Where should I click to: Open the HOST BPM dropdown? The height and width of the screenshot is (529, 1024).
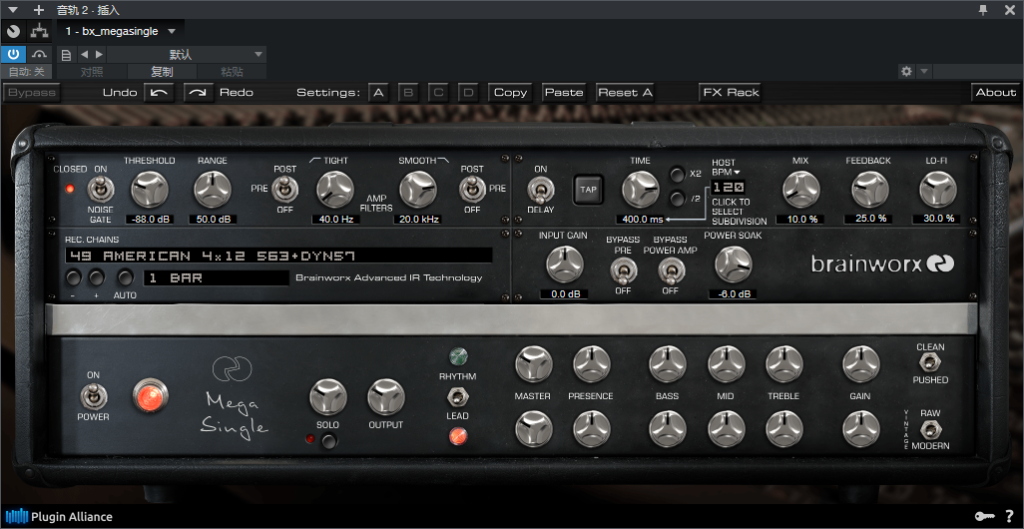point(726,167)
